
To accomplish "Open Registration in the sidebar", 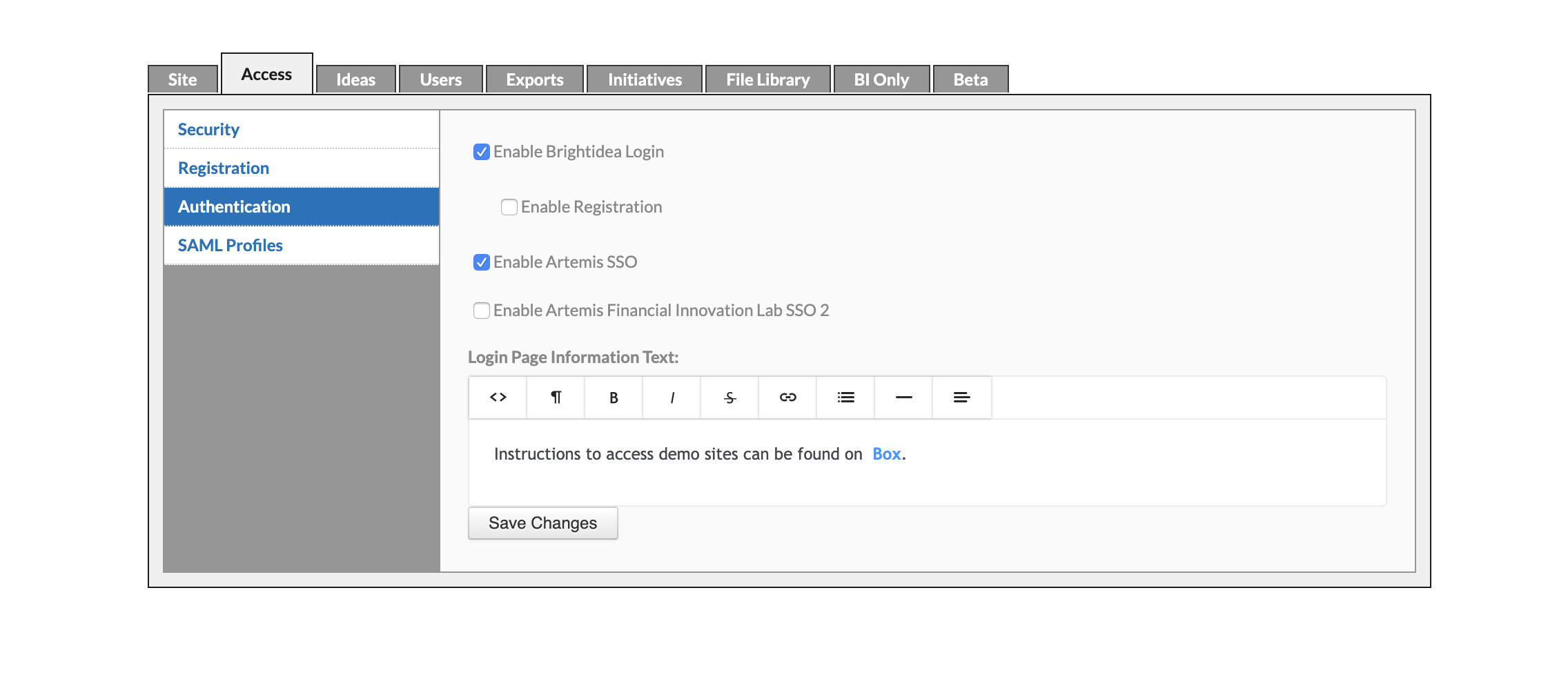I will [x=302, y=168].
